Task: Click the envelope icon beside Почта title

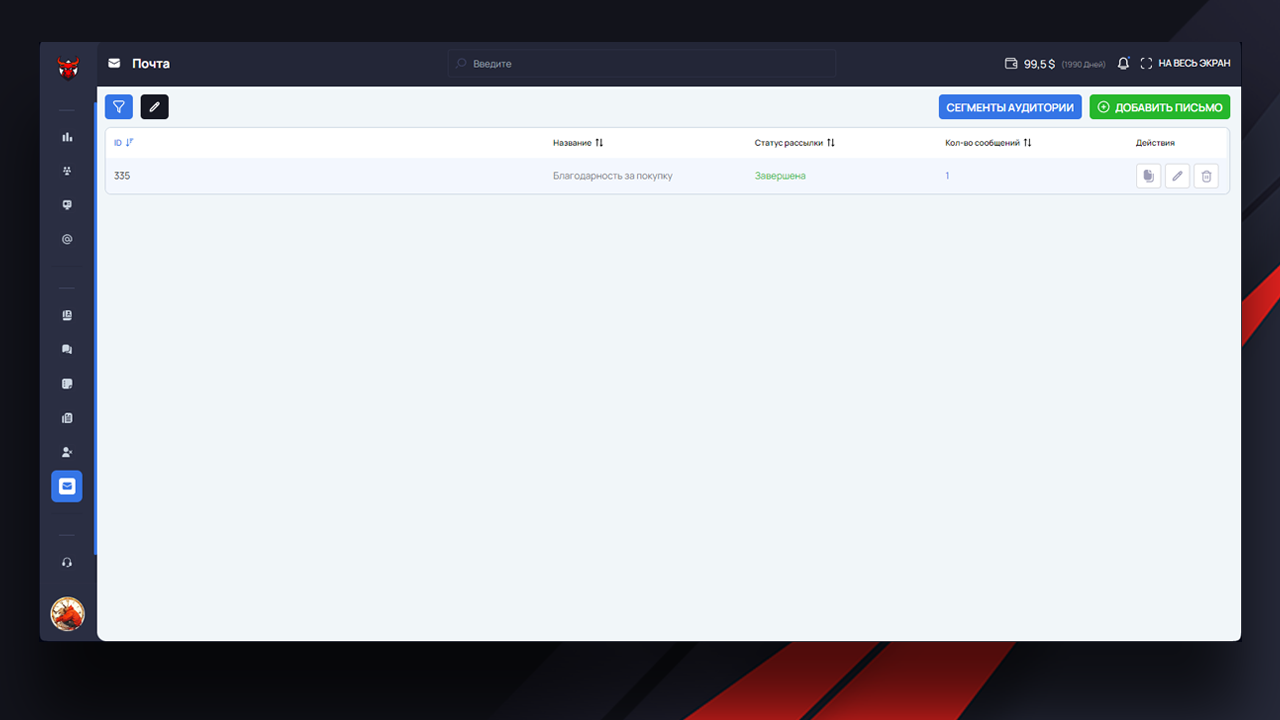Action: point(114,63)
